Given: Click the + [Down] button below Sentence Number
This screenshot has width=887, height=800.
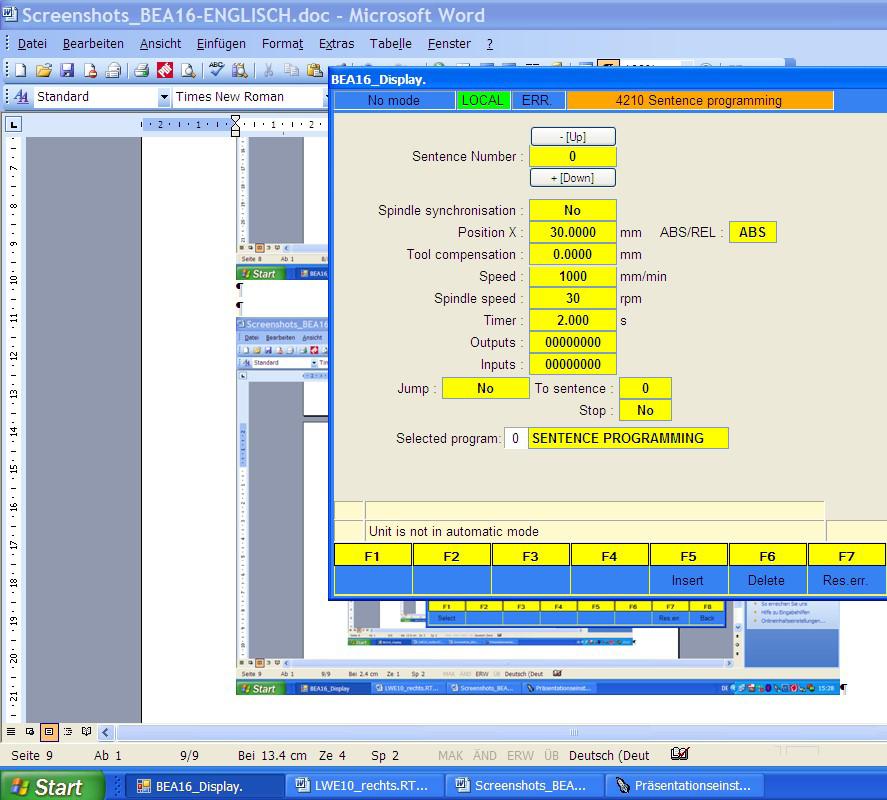Looking at the screenshot, I should [x=572, y=178].
